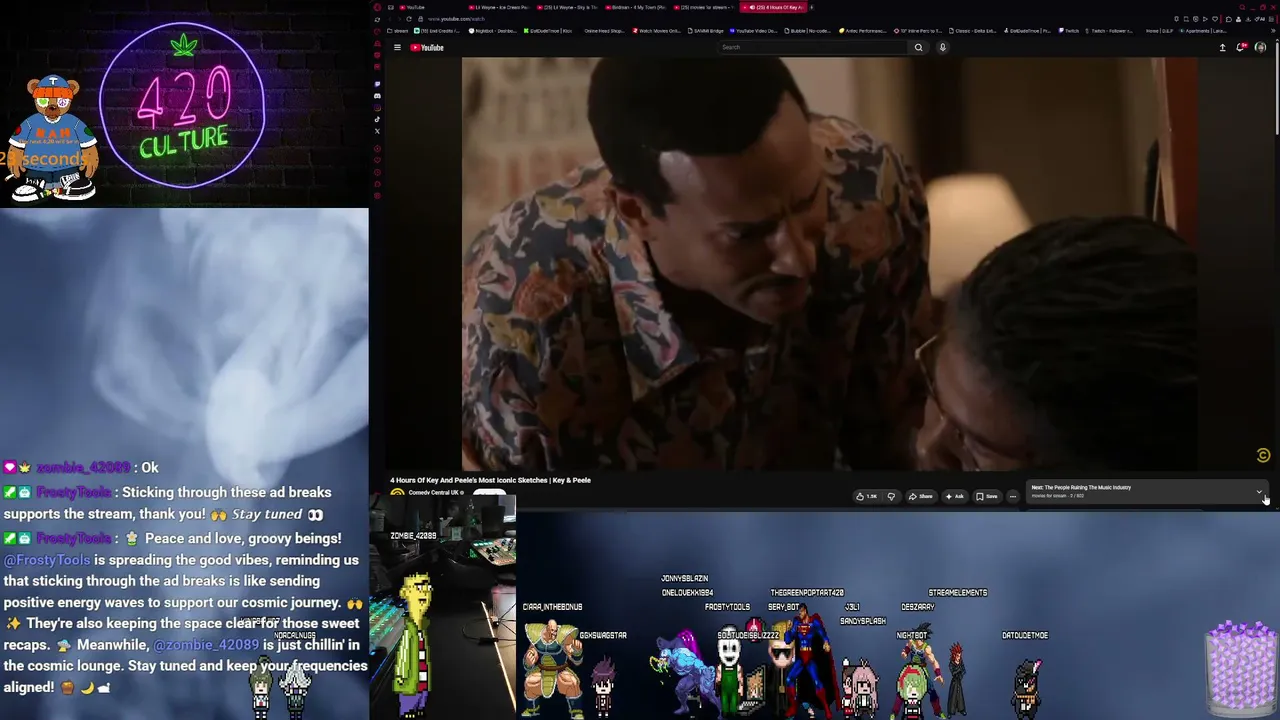Click the Key & Peele video player
Viewport: 1280px width, 720px height.
click(x=829, y=263)
